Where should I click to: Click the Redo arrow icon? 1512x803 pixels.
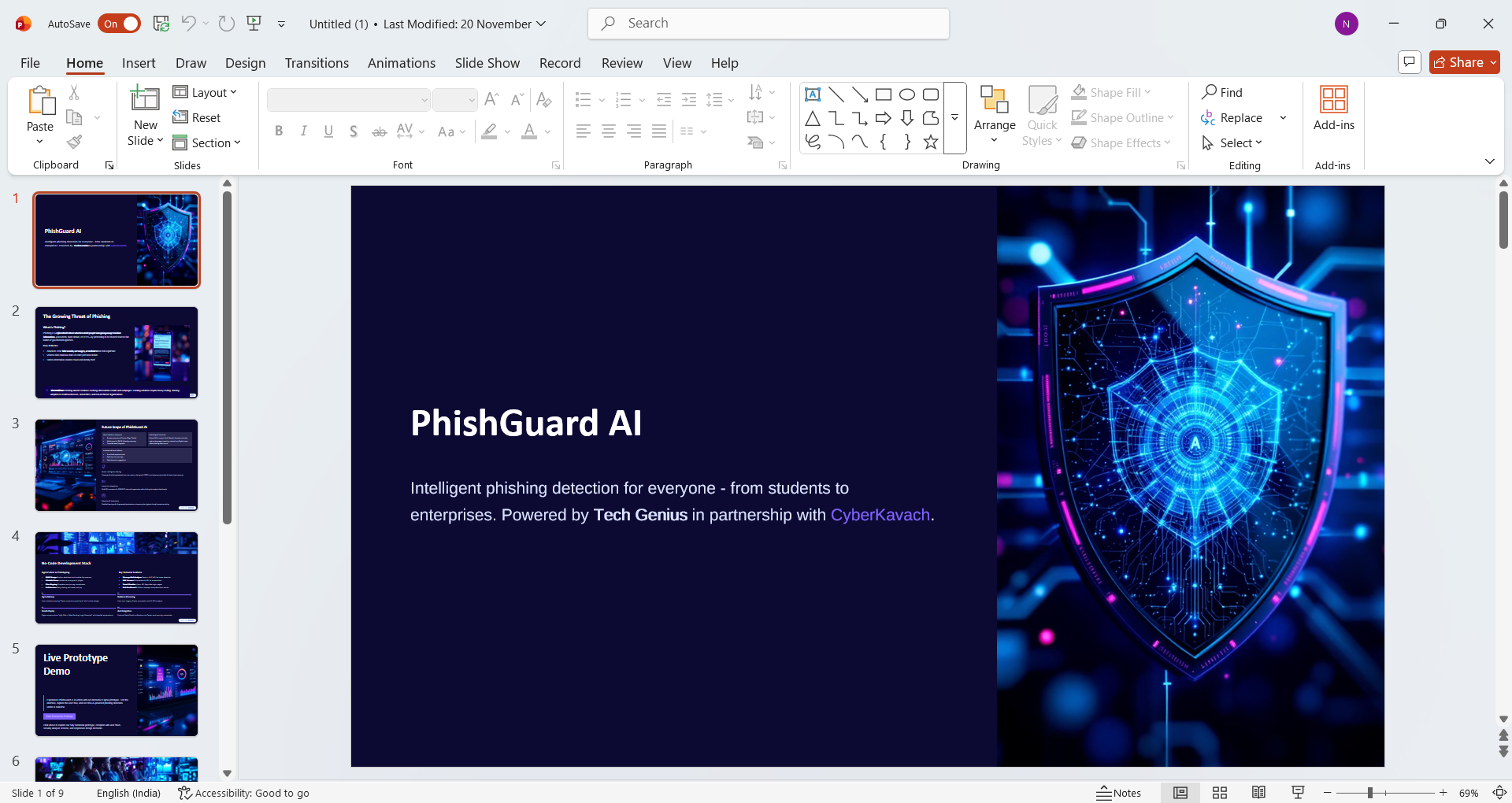pos(227,24)
